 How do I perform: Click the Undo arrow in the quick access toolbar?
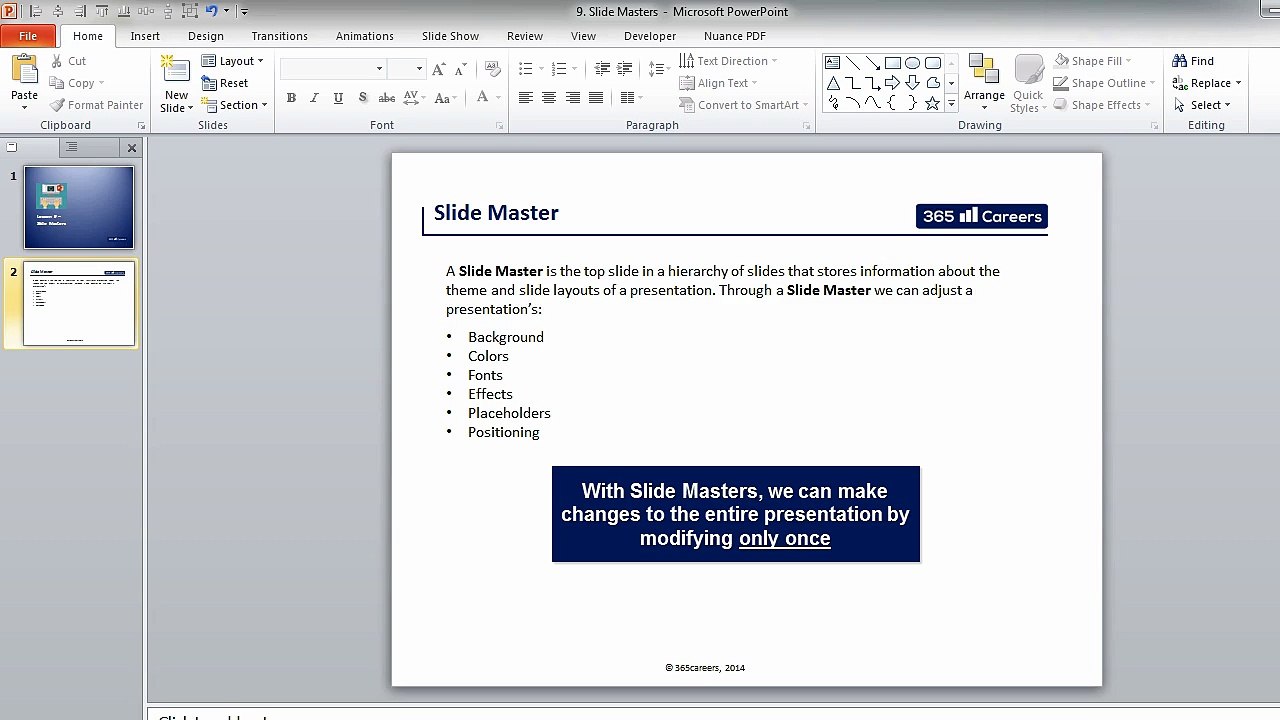tap(211, 11)
